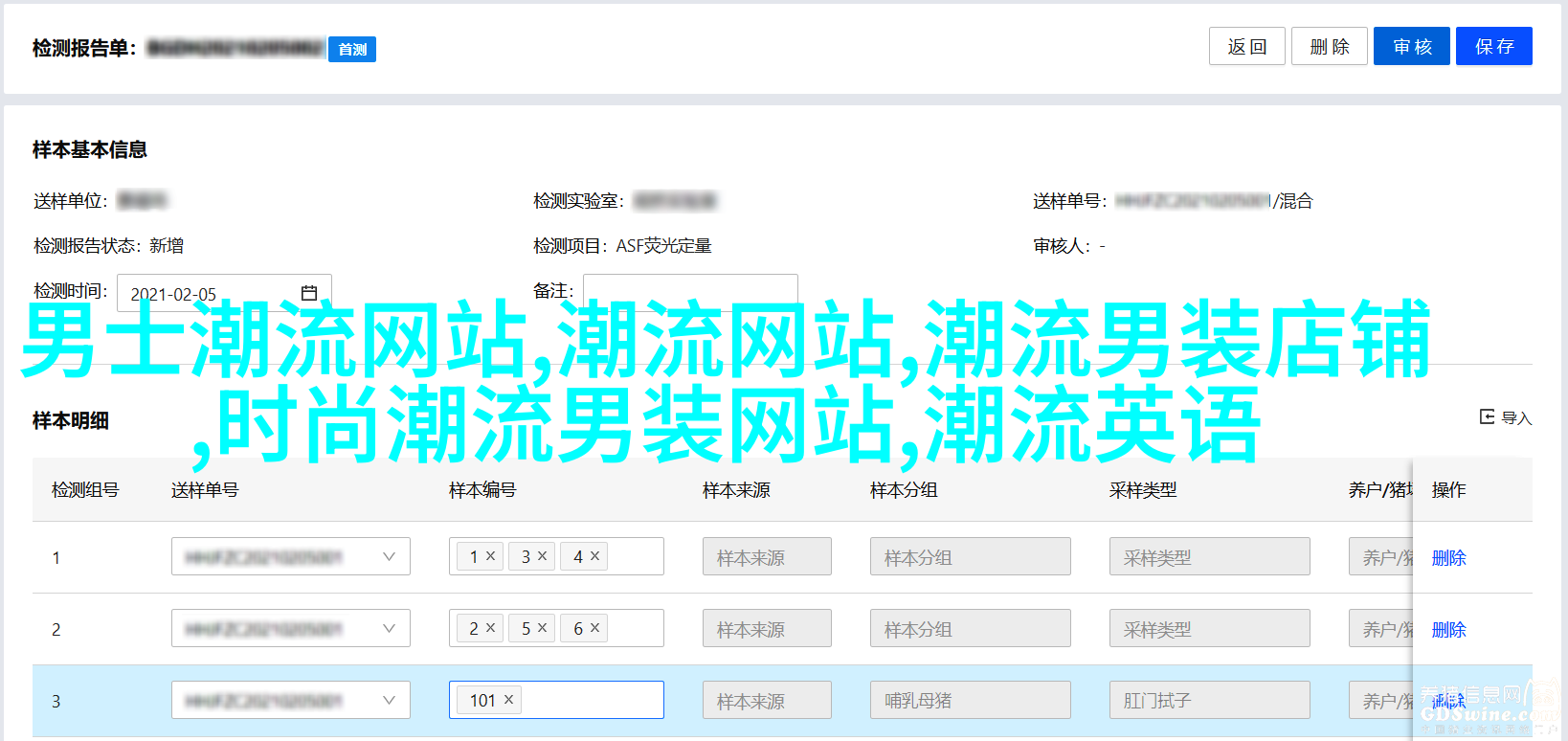Remove tag 3 from row 1 sample numbers

(542, 555)
